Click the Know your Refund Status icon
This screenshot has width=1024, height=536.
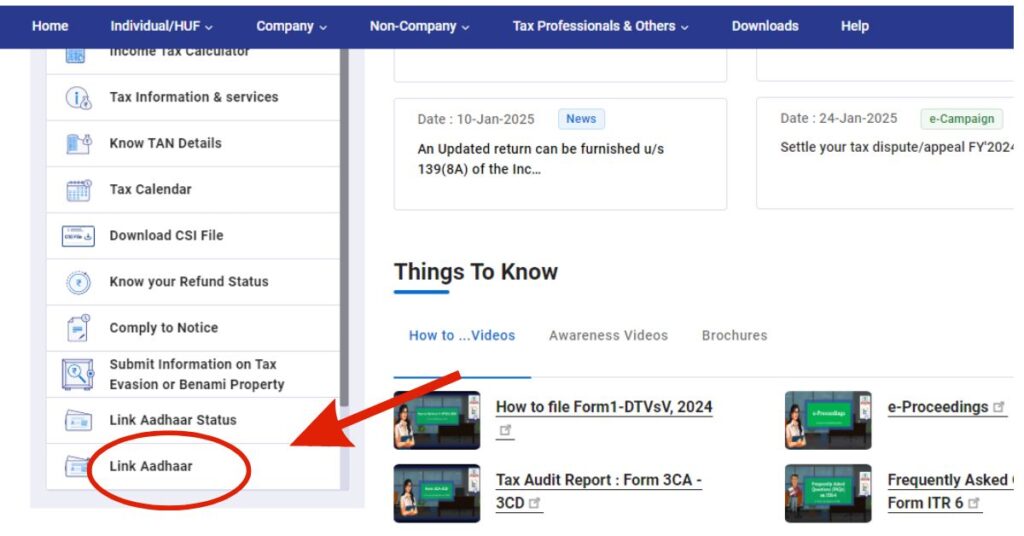pos(78,282)
